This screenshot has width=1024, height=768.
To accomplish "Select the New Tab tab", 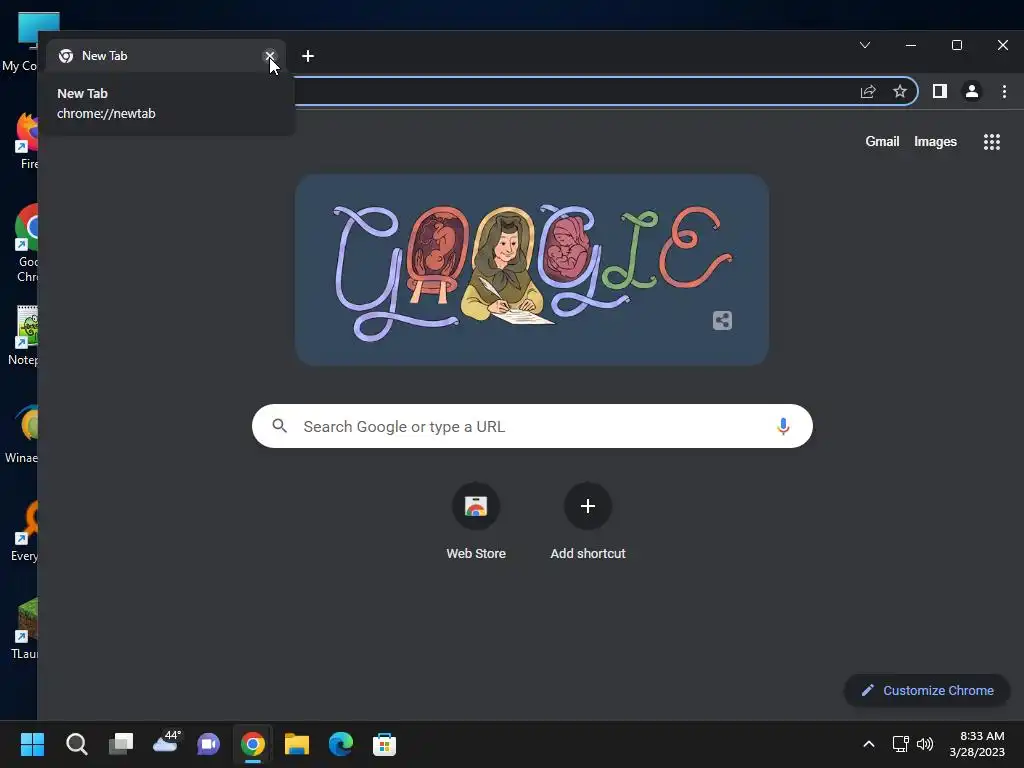I will click(165, 56).
